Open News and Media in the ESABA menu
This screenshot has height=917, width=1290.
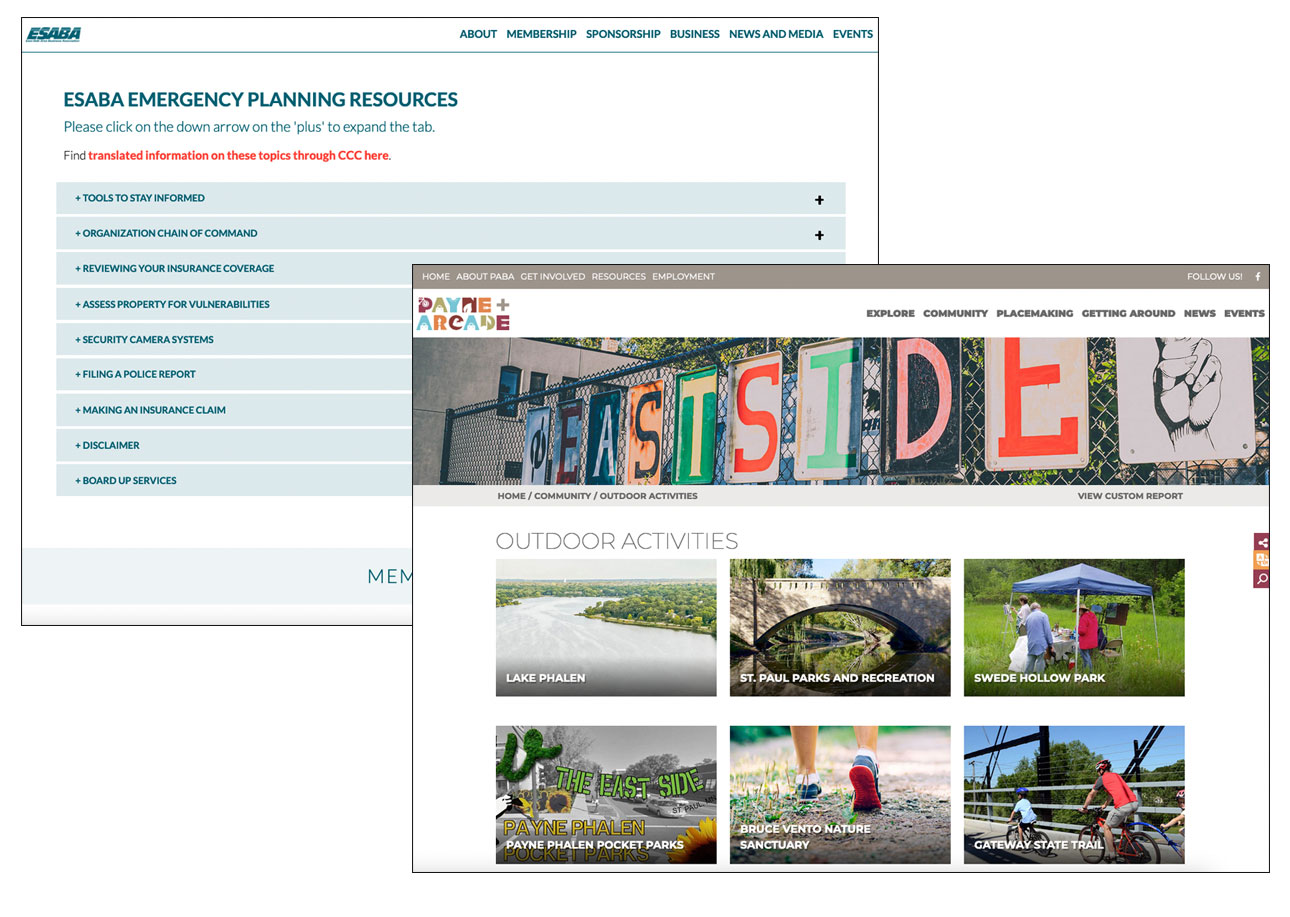[776, 34]
